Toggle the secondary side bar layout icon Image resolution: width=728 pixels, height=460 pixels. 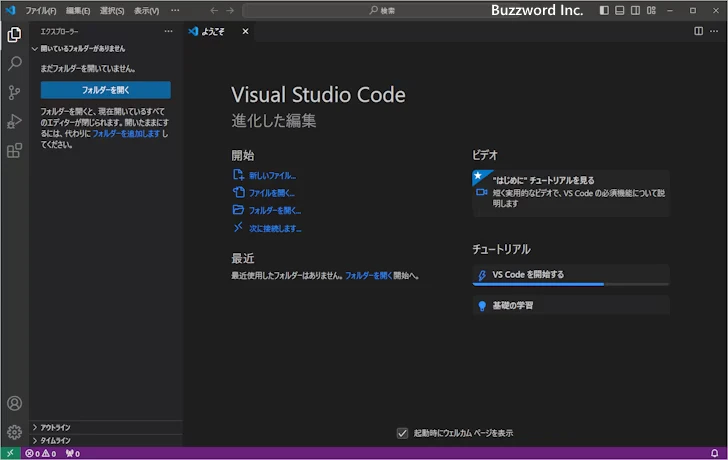coord(635,10)
